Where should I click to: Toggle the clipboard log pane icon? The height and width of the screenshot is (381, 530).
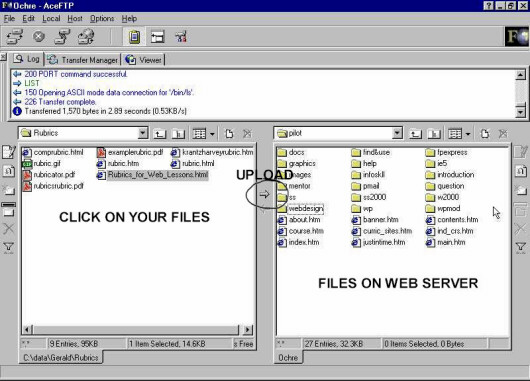pos(135,37)
